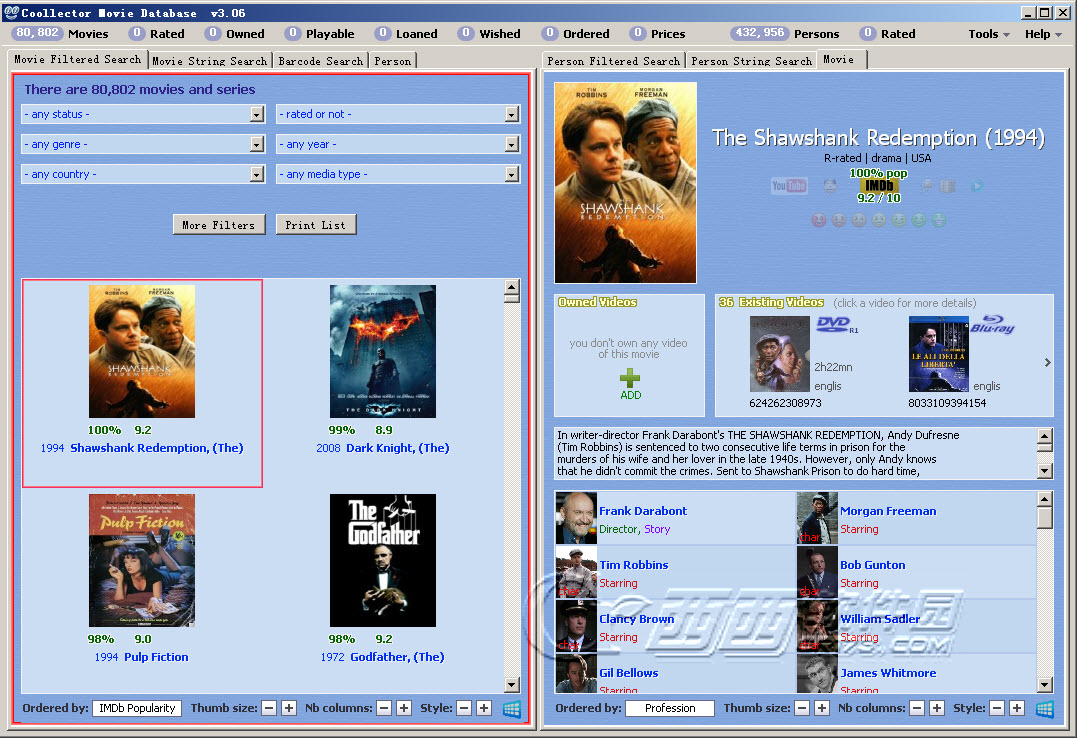
Task: Click the Blu-ray logo icon
Action: click(x=993, y=324)
